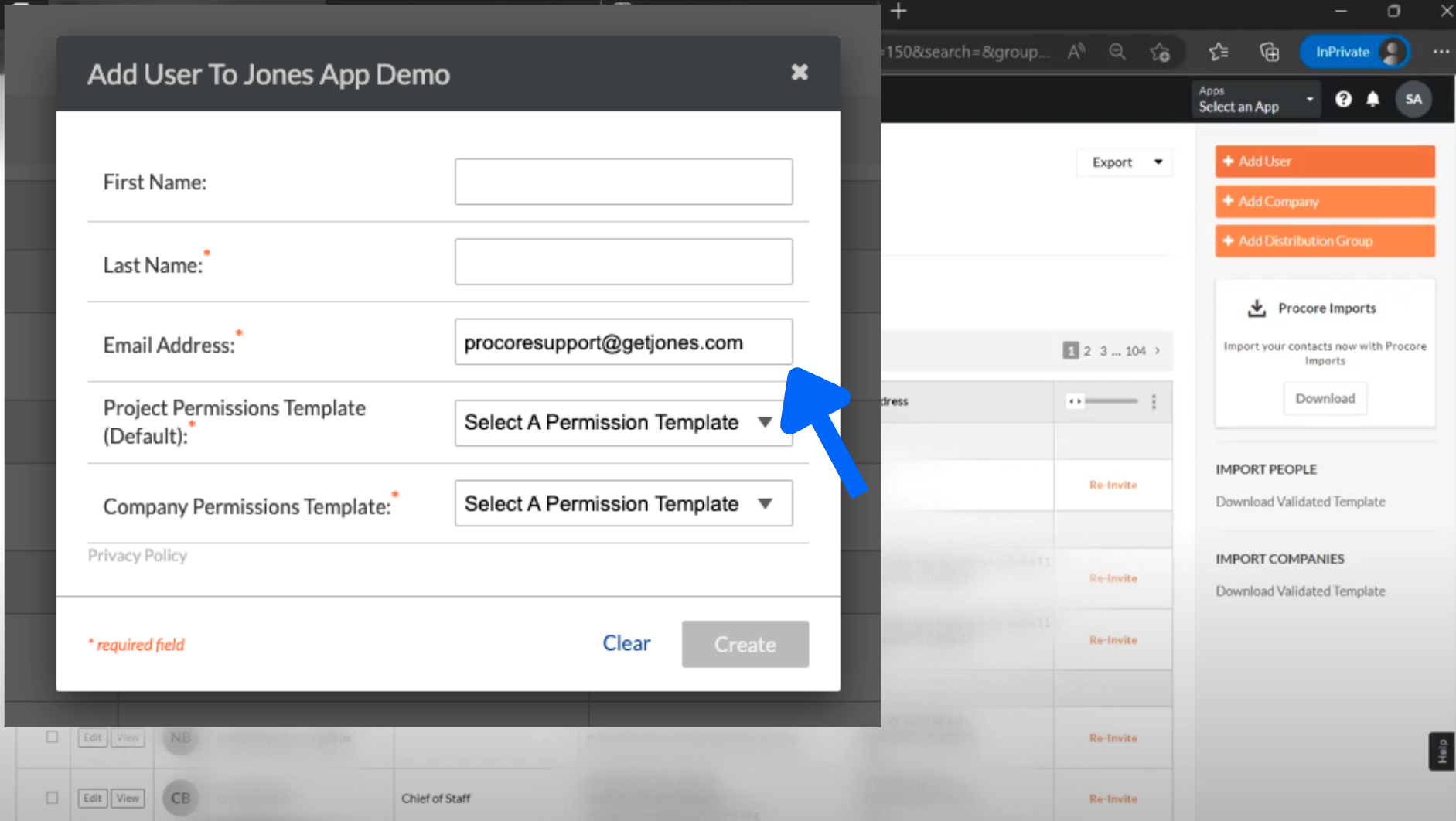This screenshot has width=1456, height=821.
Task: Open the SA user avatar menu
Action: 1413,99
